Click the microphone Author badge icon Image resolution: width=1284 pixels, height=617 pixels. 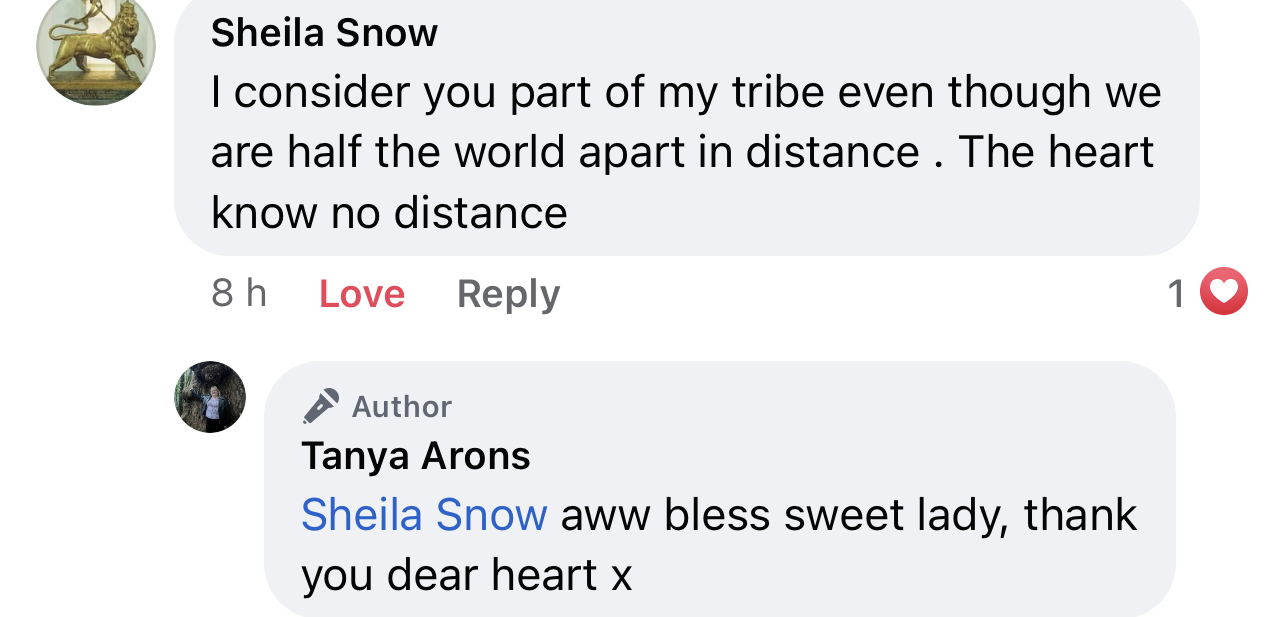point(321,406)
